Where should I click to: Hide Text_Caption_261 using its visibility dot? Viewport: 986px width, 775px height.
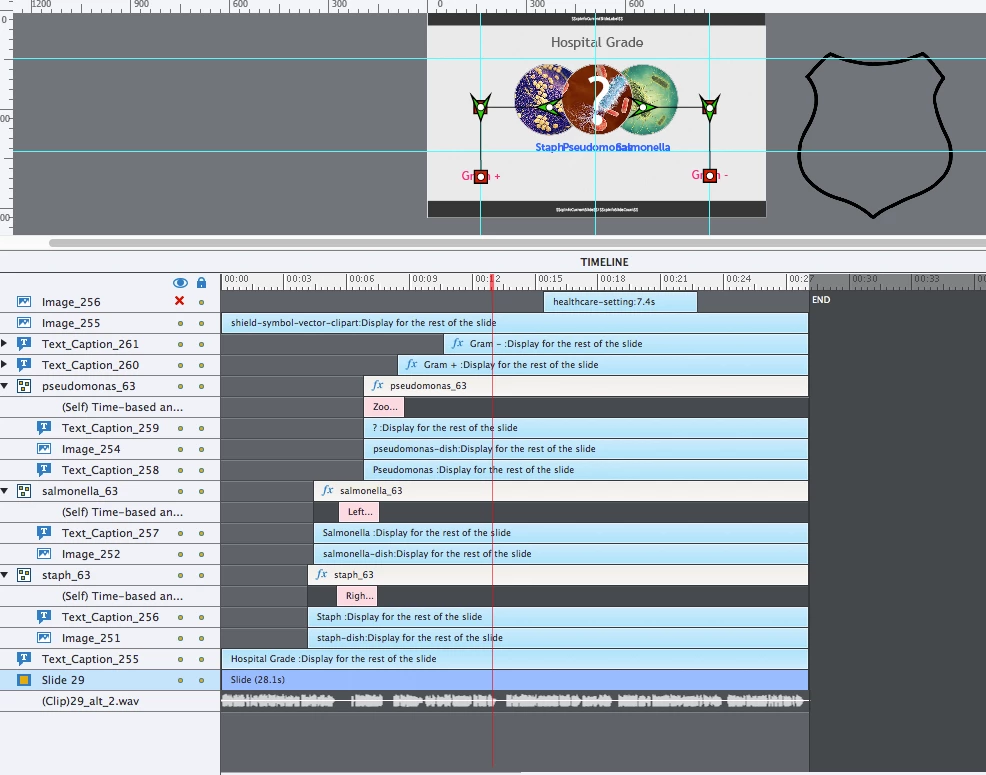click(x=180, y=344)
